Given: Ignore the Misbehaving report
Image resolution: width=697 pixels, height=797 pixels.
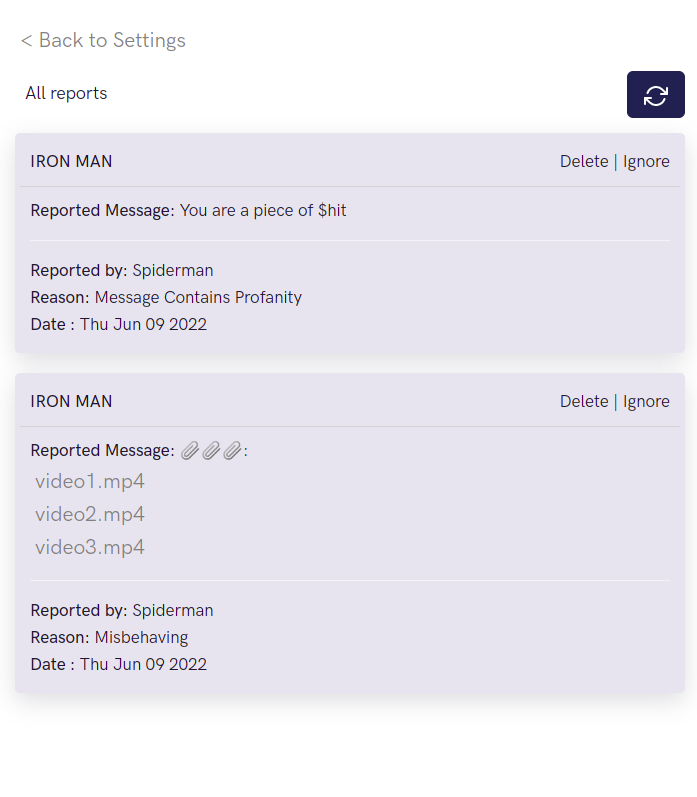Looking at the screenshot, I should [x=646, y=401].
